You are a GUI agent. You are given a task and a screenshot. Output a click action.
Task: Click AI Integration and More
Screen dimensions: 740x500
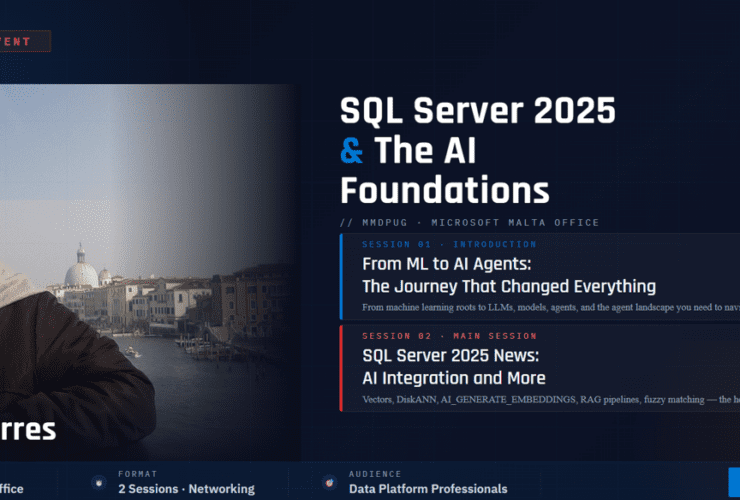pyautogui.click(x=454, y=378)
